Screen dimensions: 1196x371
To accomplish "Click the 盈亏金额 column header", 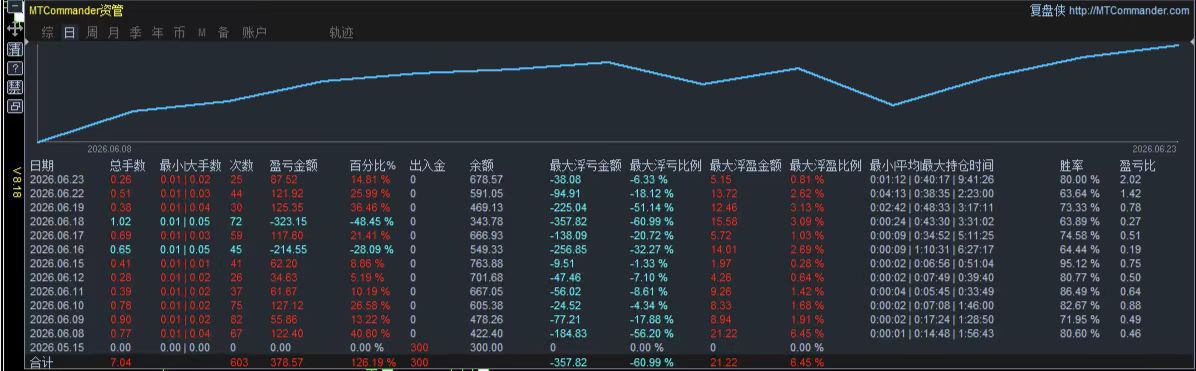I will [x=294, y=166].
